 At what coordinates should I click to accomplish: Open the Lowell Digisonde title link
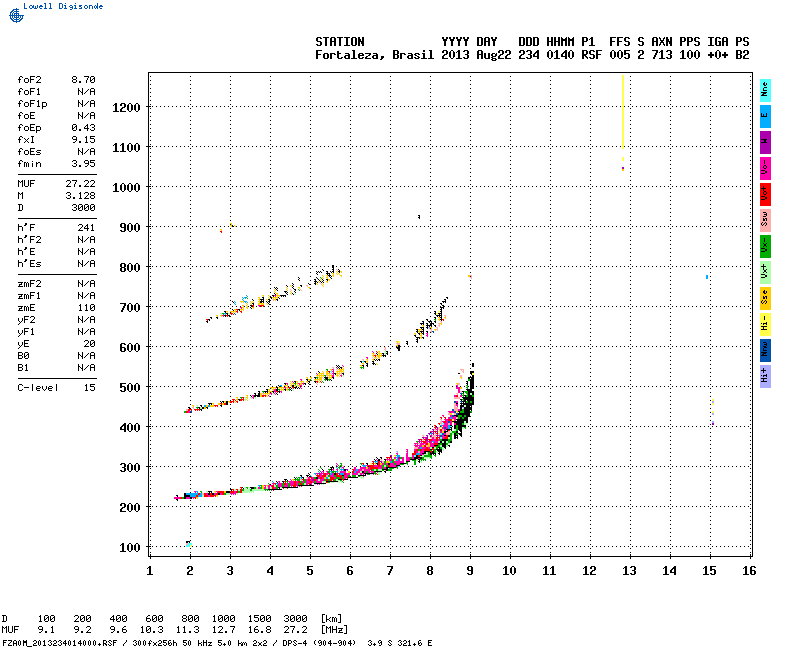tap(63, 6)
